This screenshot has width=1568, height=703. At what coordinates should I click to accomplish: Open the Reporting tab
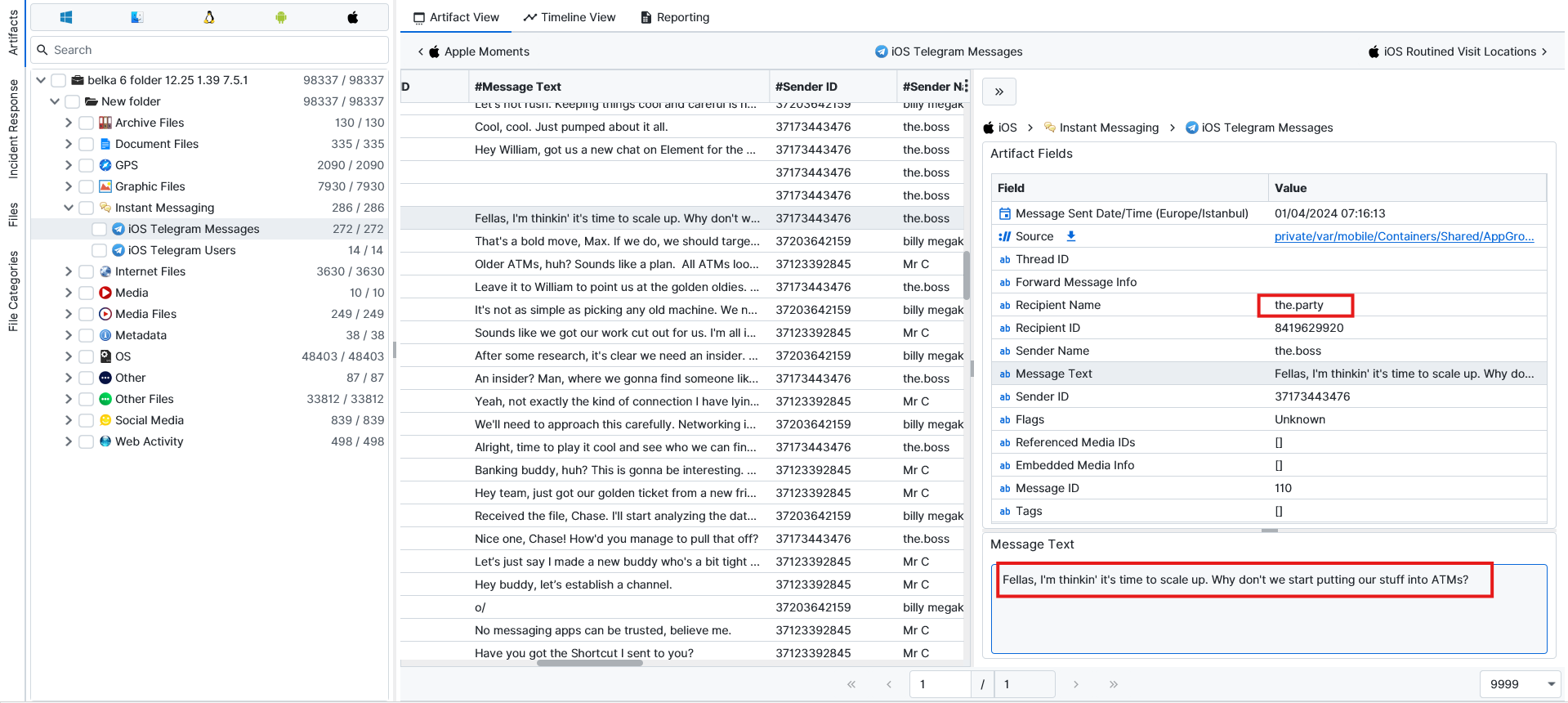tap(675, 17)
